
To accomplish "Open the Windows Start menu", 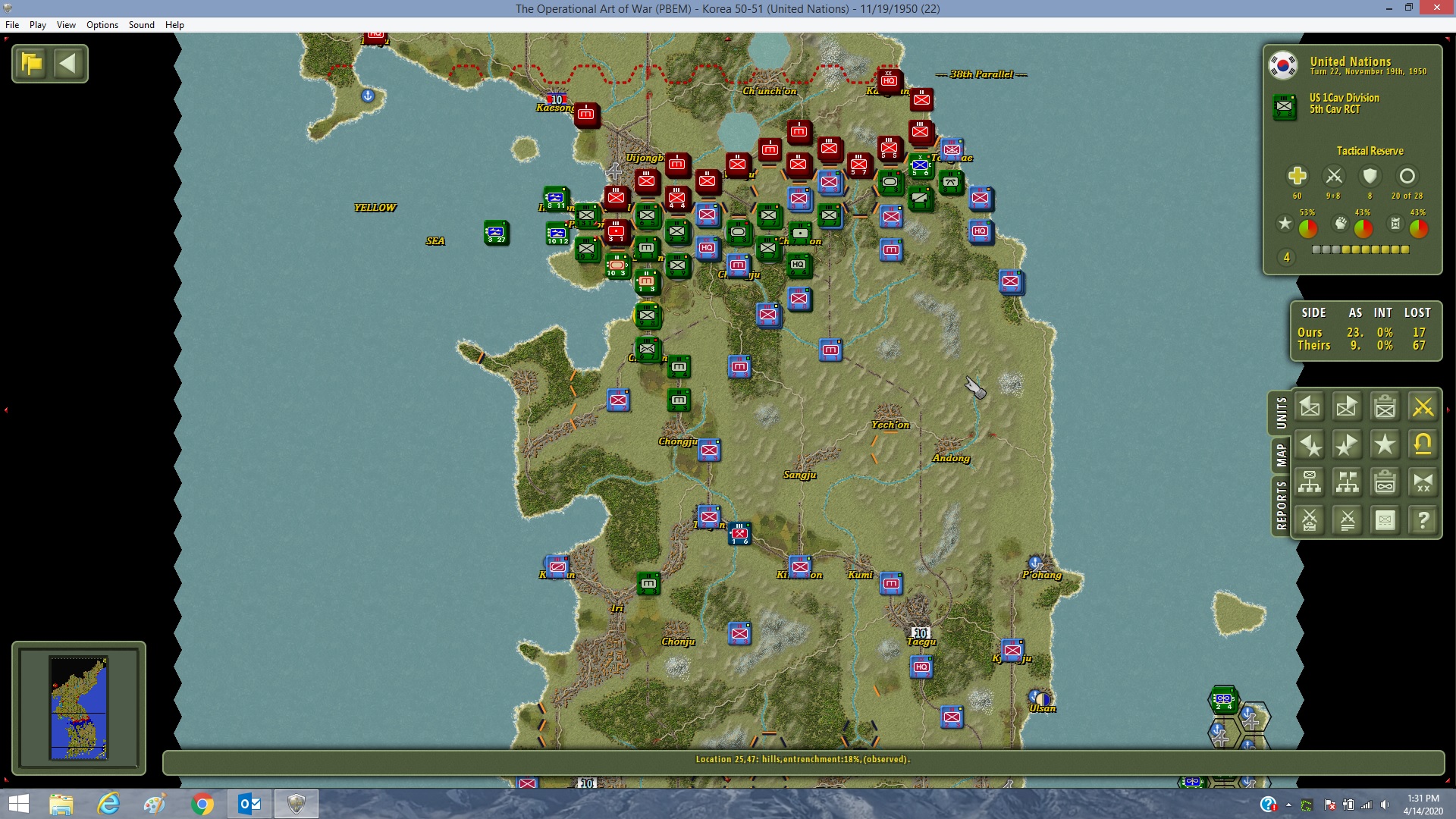I will (x=18, y=804).
